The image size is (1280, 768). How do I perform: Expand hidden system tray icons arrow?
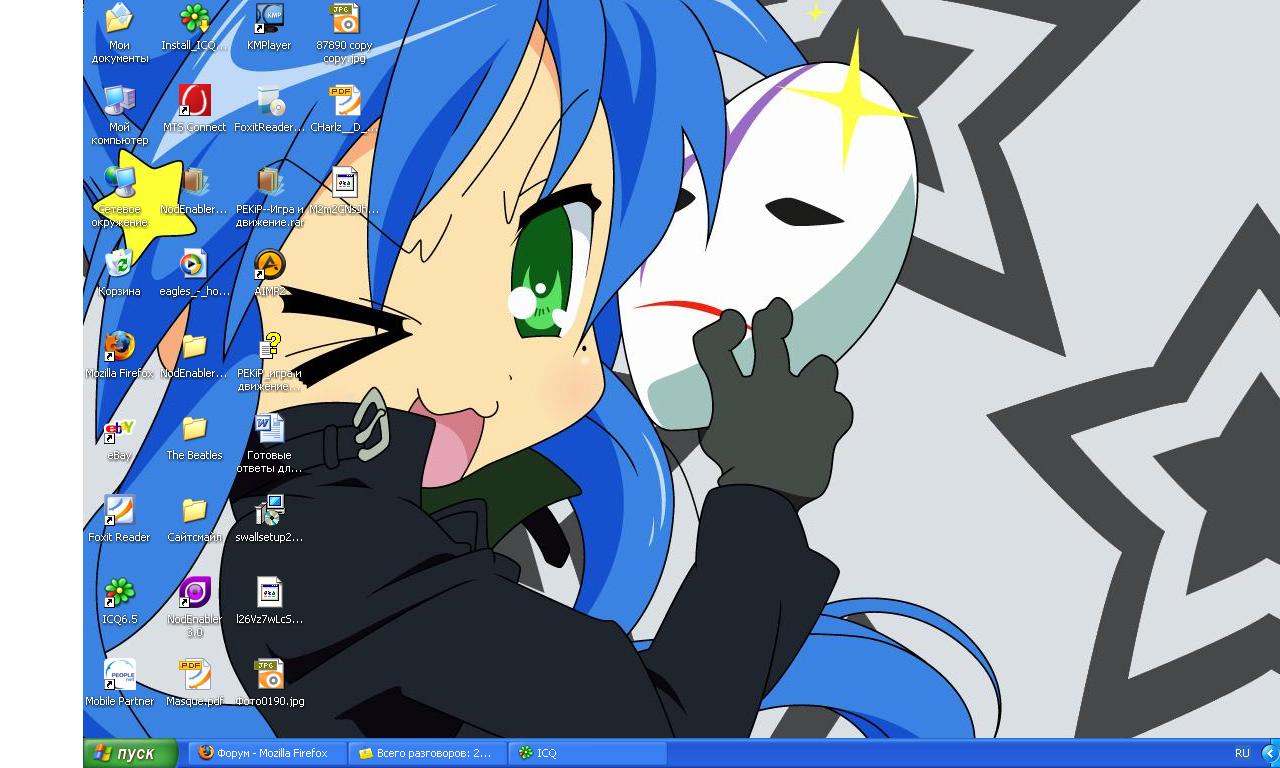pyautogui.click(x=1270, y=753)
